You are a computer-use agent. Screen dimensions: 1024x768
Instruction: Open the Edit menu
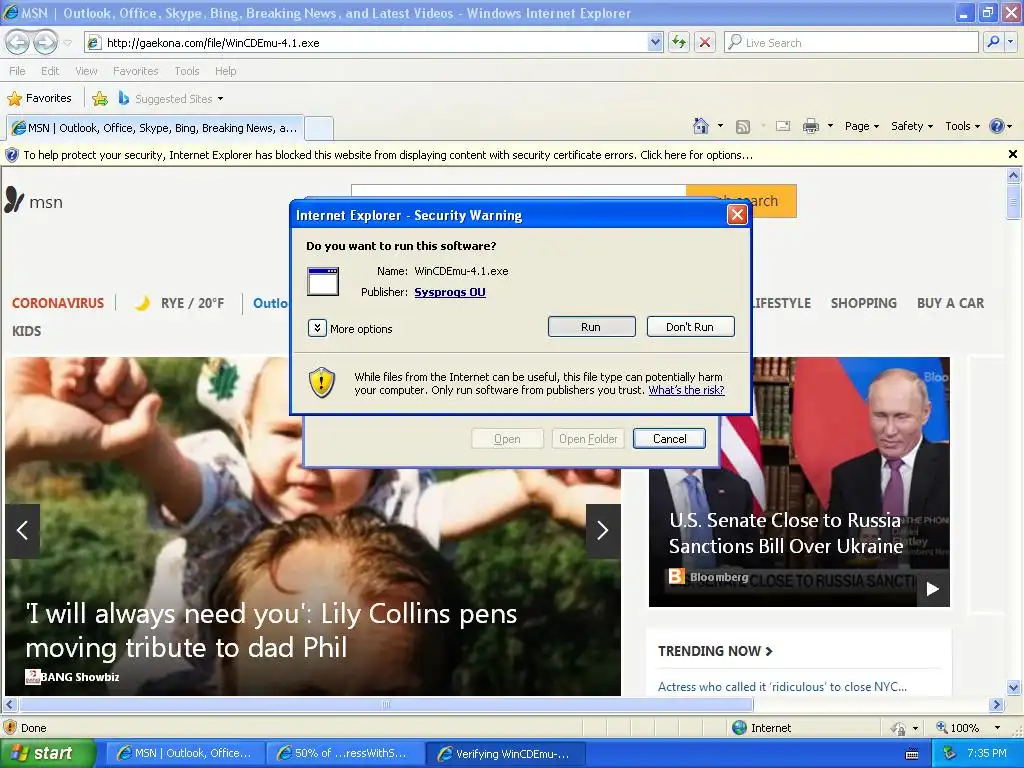coord(50,71)
